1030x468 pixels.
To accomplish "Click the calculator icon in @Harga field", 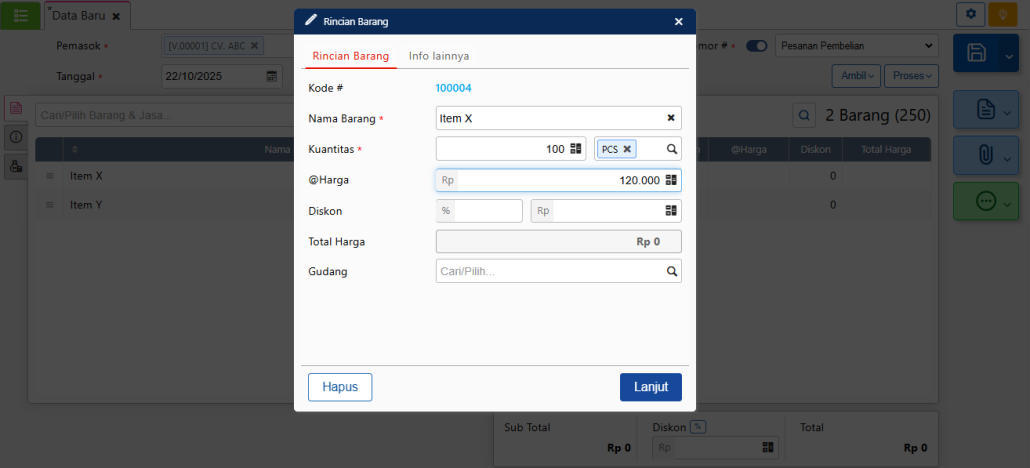I will (671, 180).
